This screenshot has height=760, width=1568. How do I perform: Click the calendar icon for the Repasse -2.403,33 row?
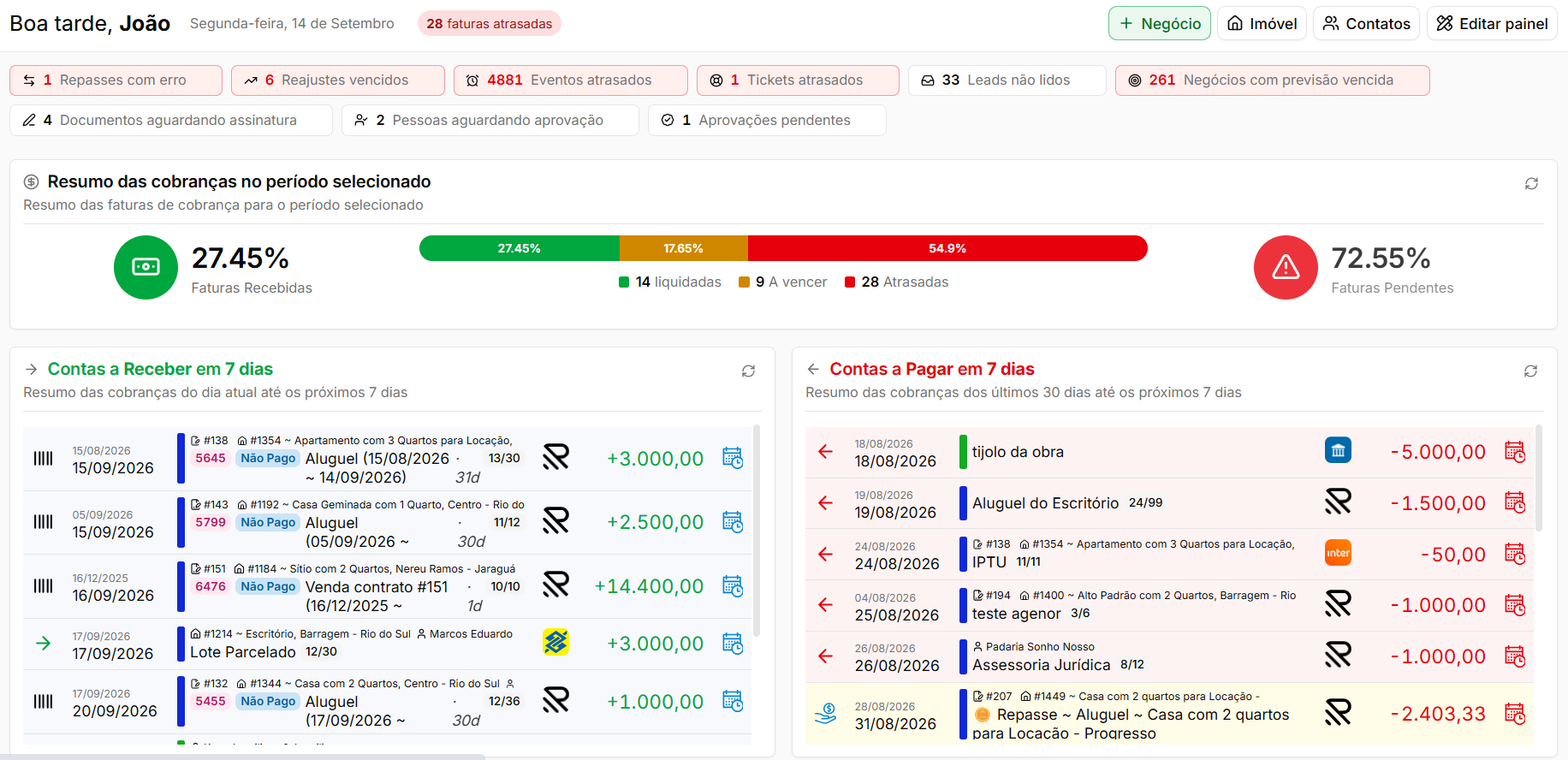click(x=1515, y=713)
